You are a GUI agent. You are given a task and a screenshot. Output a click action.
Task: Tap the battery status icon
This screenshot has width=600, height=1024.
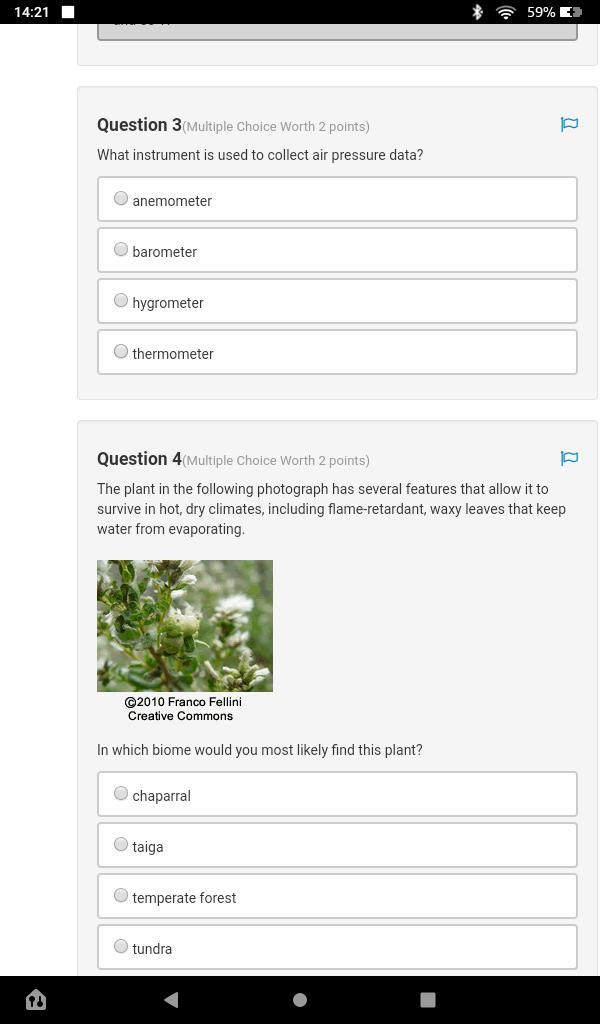click(x=571, y=12)
